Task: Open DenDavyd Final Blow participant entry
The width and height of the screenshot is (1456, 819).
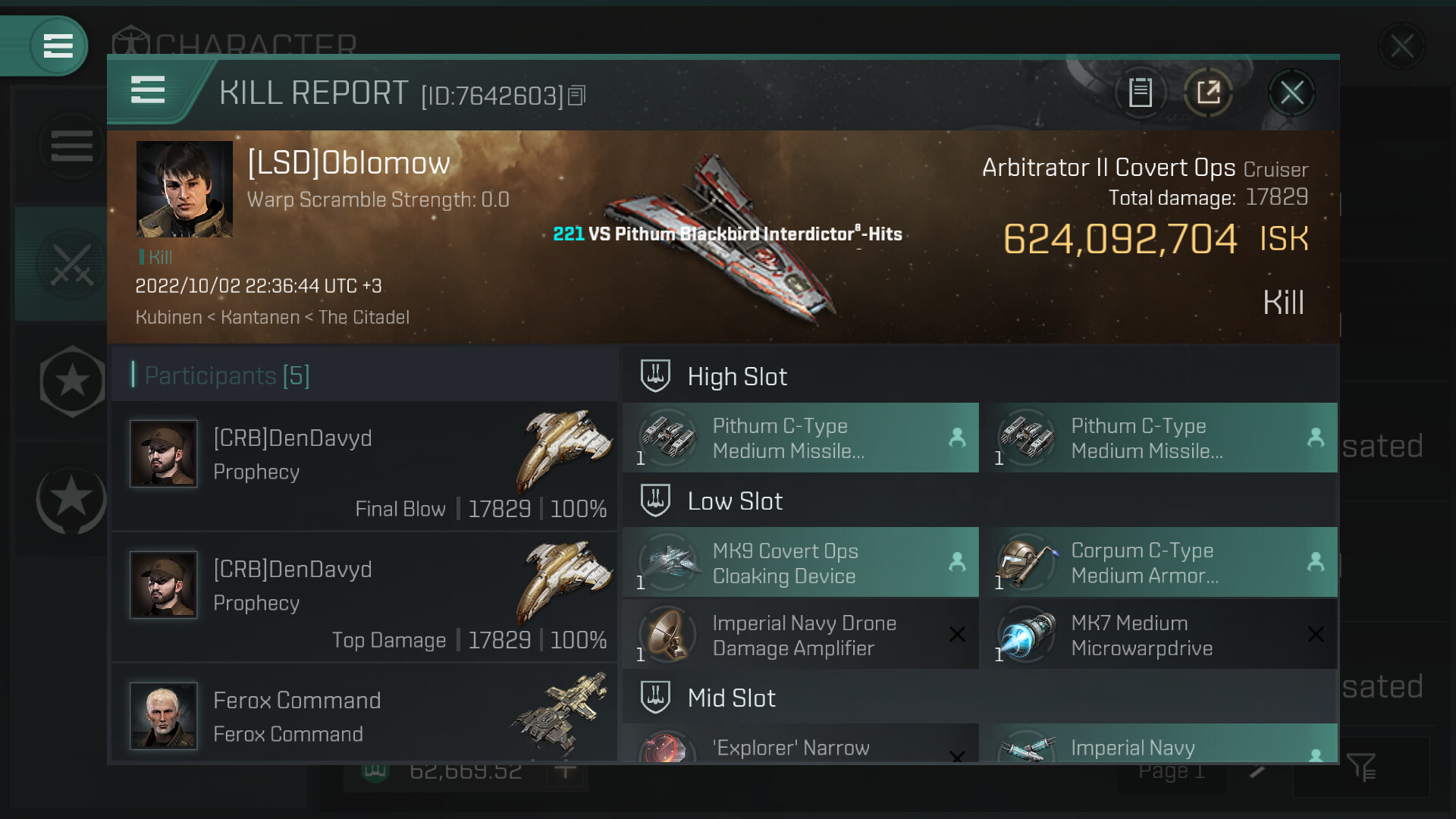Action: (x=365, y=466)
